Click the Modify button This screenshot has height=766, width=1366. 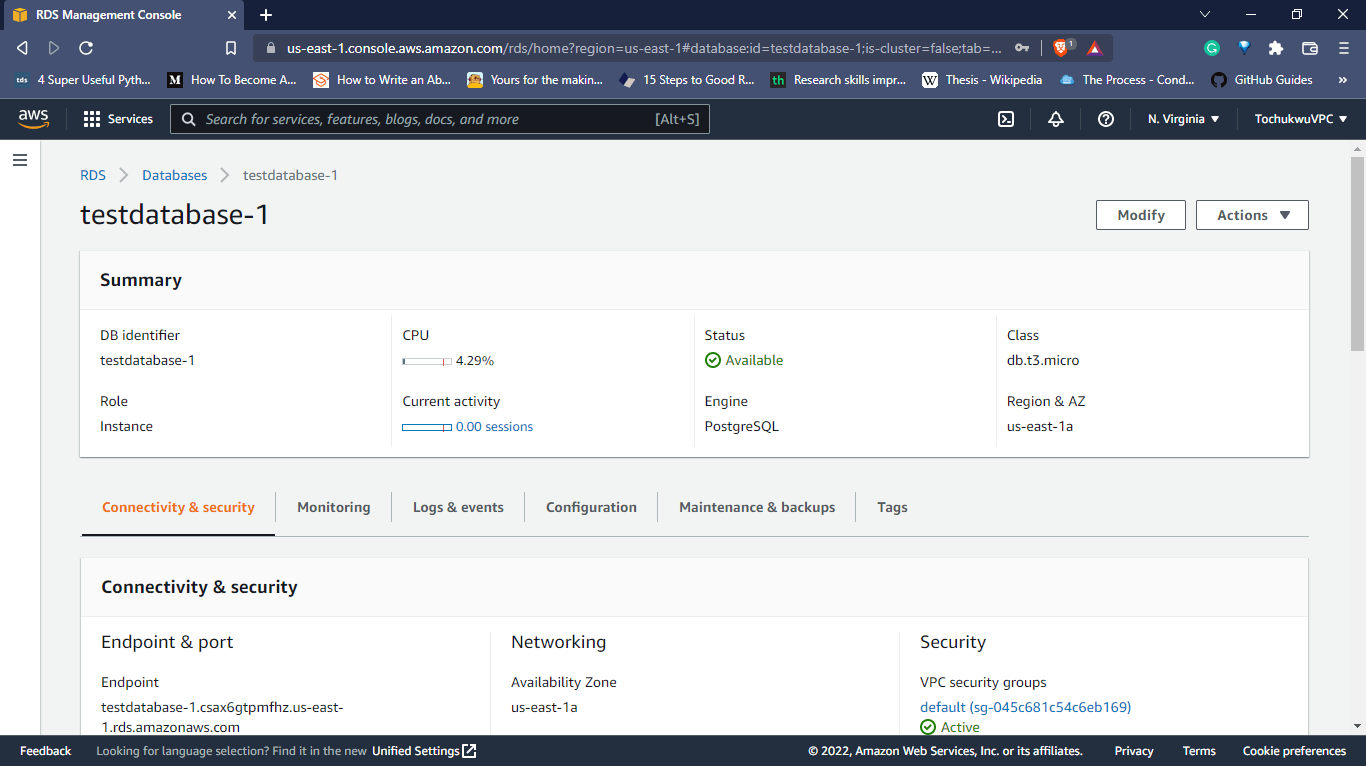pos(1141,215)
